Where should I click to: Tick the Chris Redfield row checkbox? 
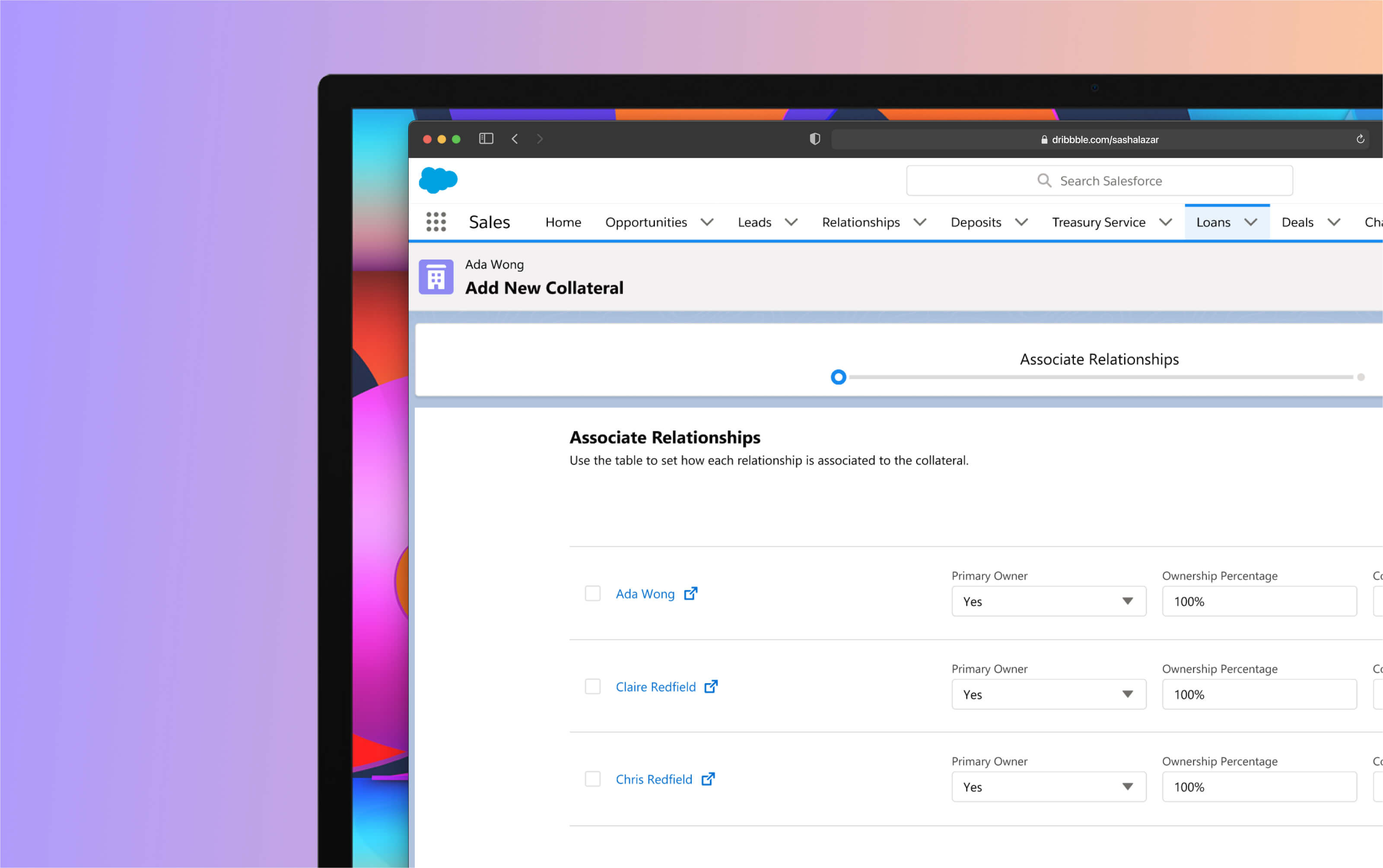pyautogui.click(x=592, y=779)
